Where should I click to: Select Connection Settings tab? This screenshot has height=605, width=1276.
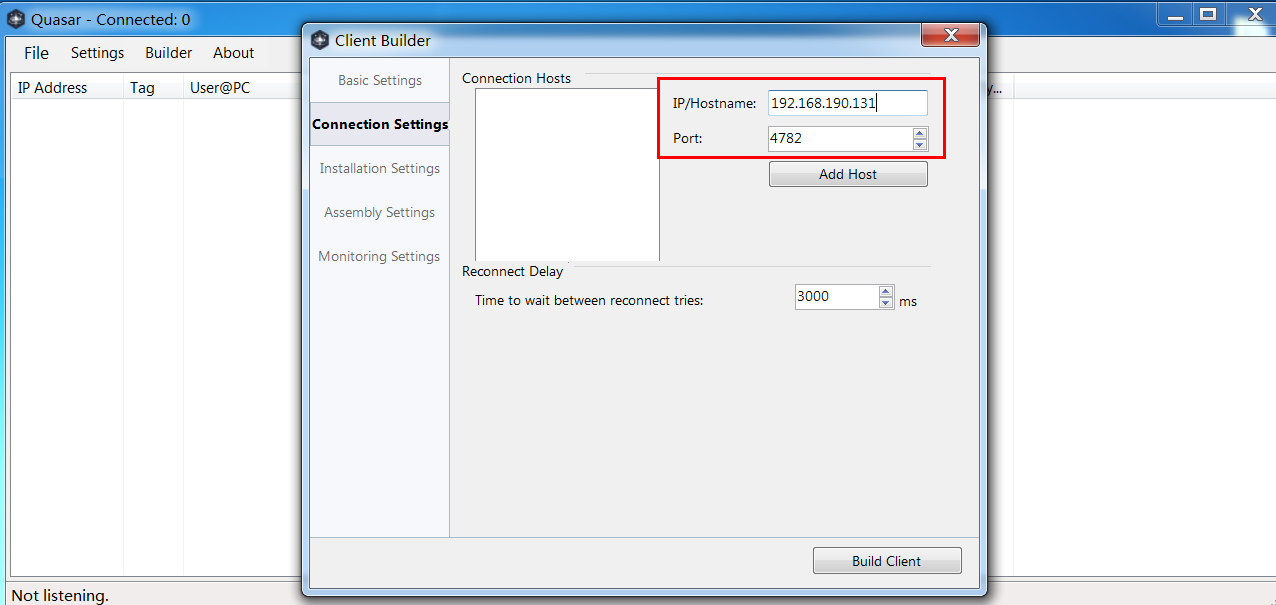pos(380,124)
